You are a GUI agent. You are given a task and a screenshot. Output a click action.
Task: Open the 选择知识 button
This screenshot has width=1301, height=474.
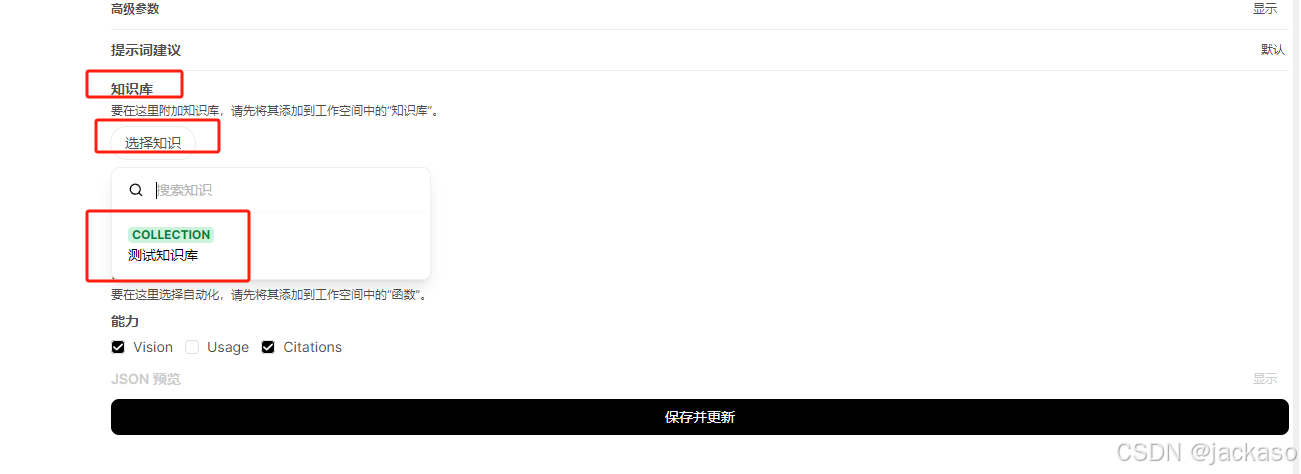coord(153,143)
